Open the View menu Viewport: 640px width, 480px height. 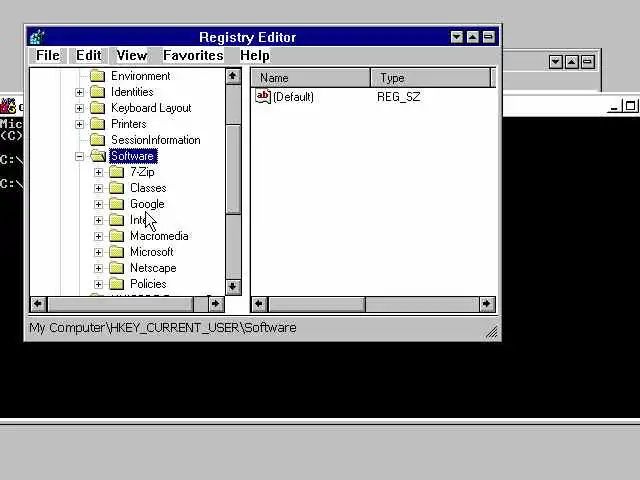click(131, 55)
